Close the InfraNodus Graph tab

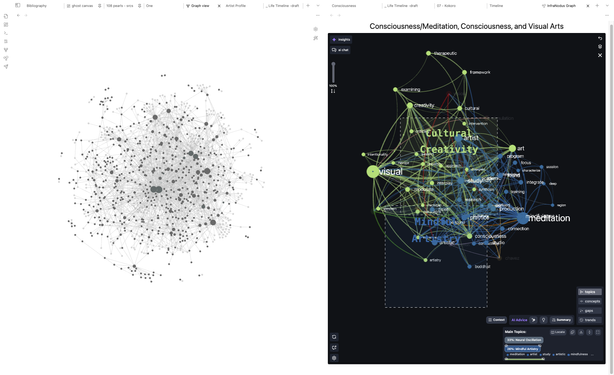(588, 6)
